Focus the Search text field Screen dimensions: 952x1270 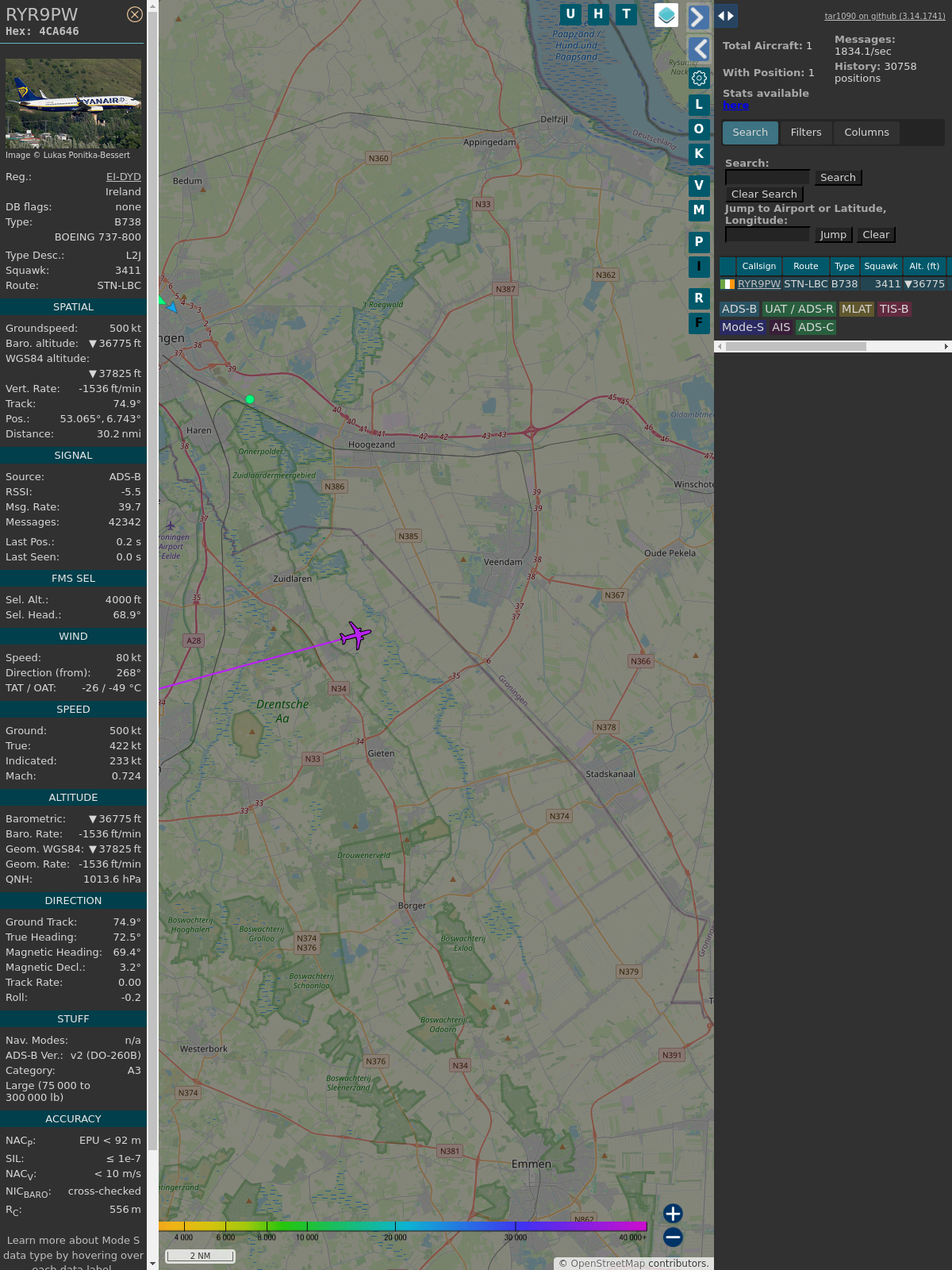pos(767,177)
